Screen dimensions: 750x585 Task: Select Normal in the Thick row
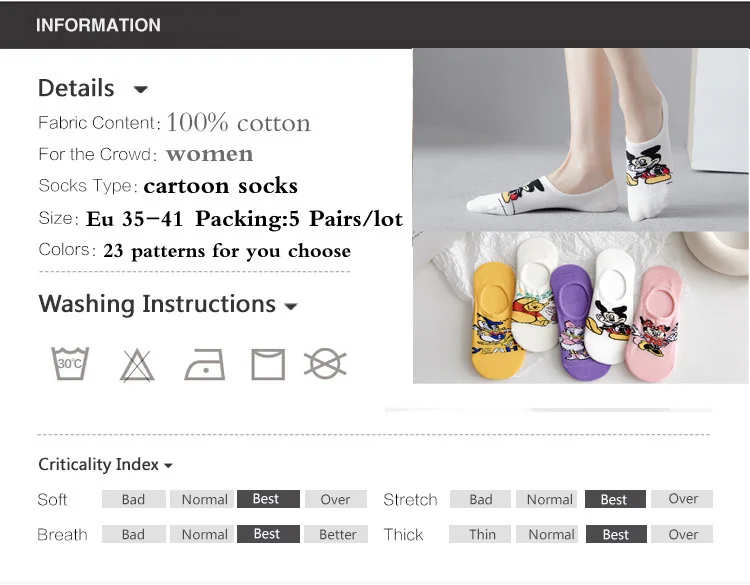[x=548, y=534]
